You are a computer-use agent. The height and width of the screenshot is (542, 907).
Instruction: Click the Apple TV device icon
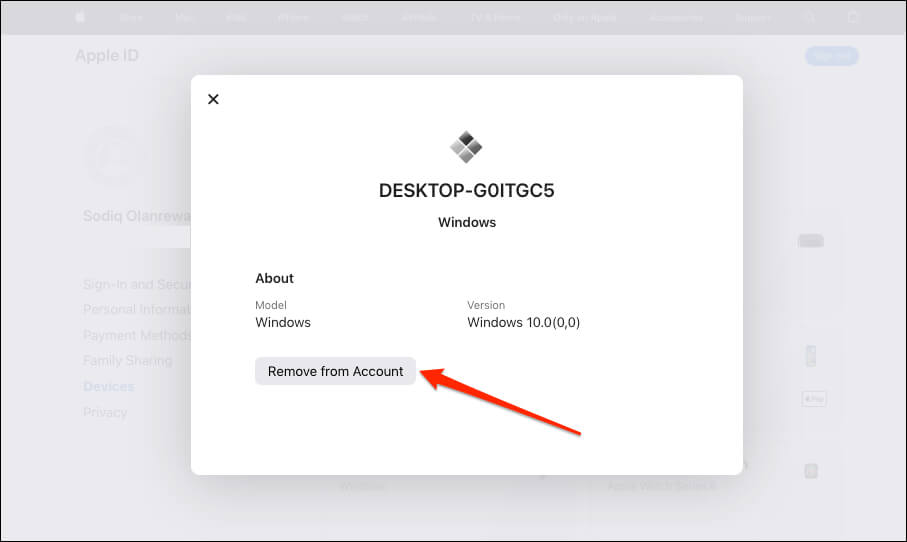pos(810,241)
